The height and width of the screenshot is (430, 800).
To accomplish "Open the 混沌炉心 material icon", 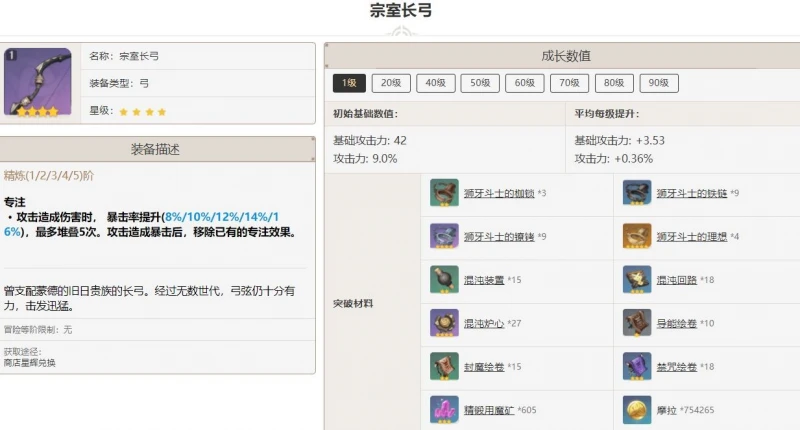I will point(444,322).
